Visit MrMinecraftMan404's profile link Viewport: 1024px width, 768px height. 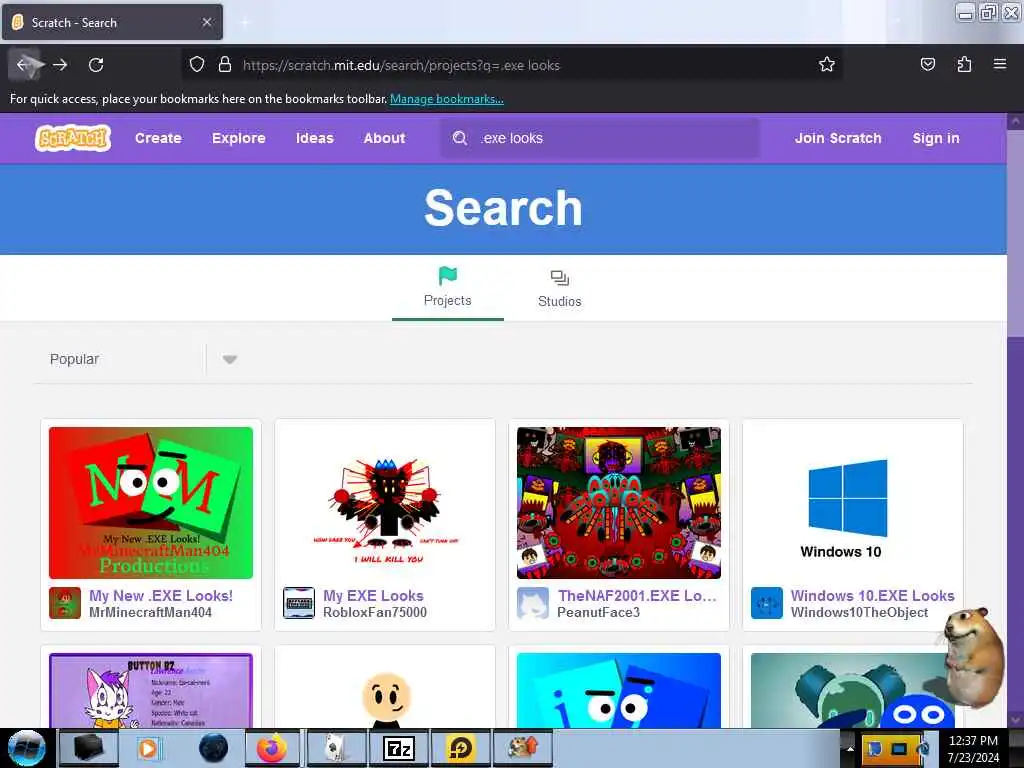(150, 613)
